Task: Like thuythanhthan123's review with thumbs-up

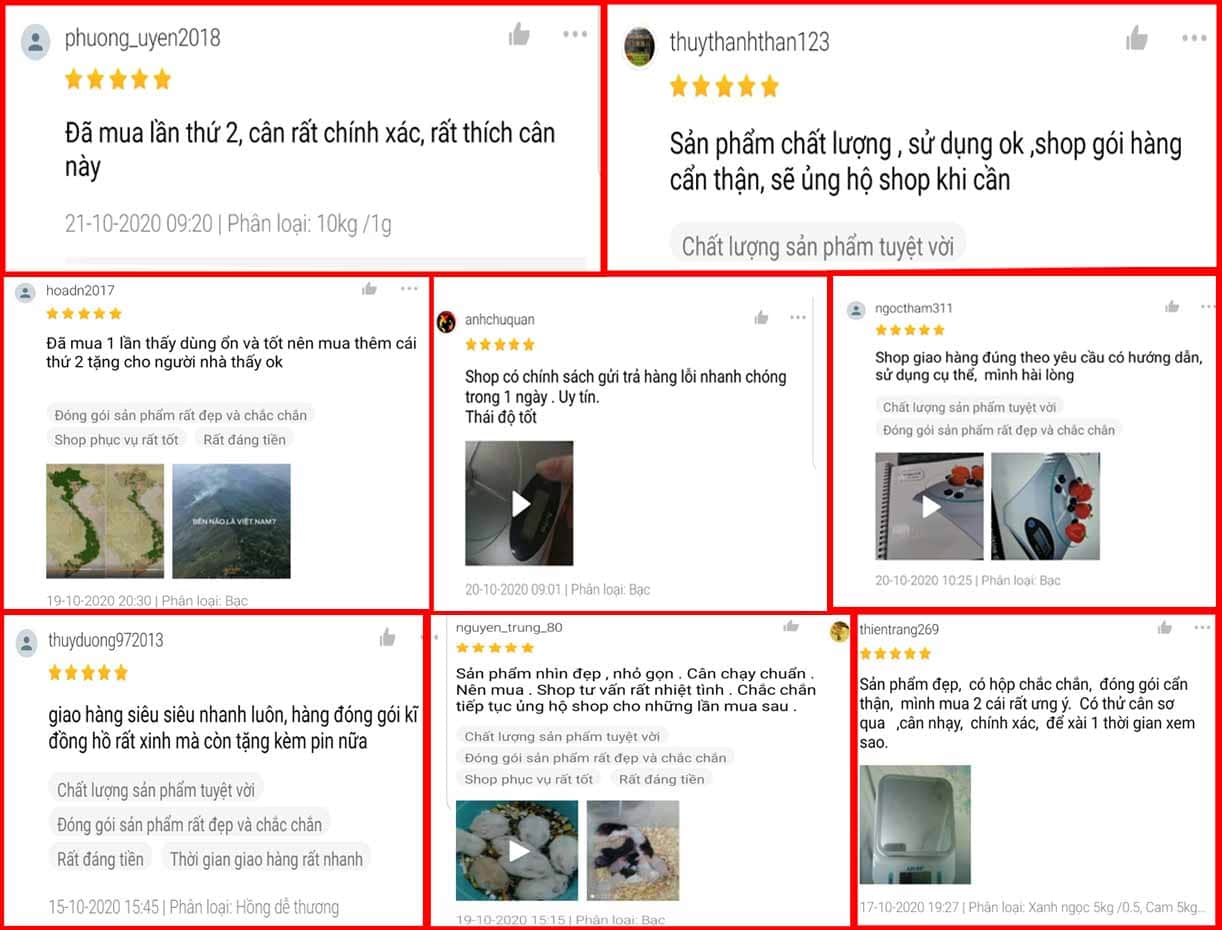Action: [x=1137, y=39]
